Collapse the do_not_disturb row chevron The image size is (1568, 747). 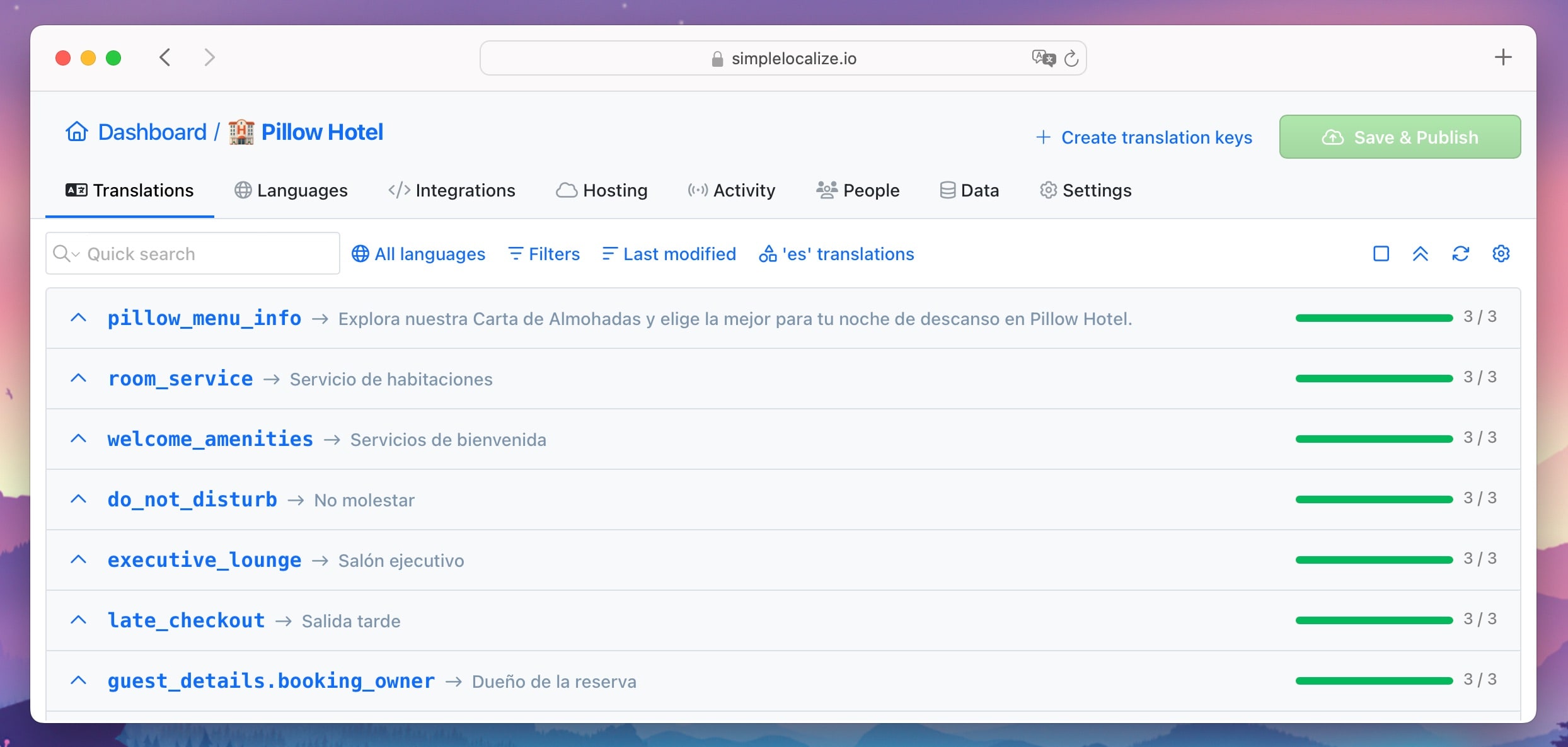pos(78,499)
